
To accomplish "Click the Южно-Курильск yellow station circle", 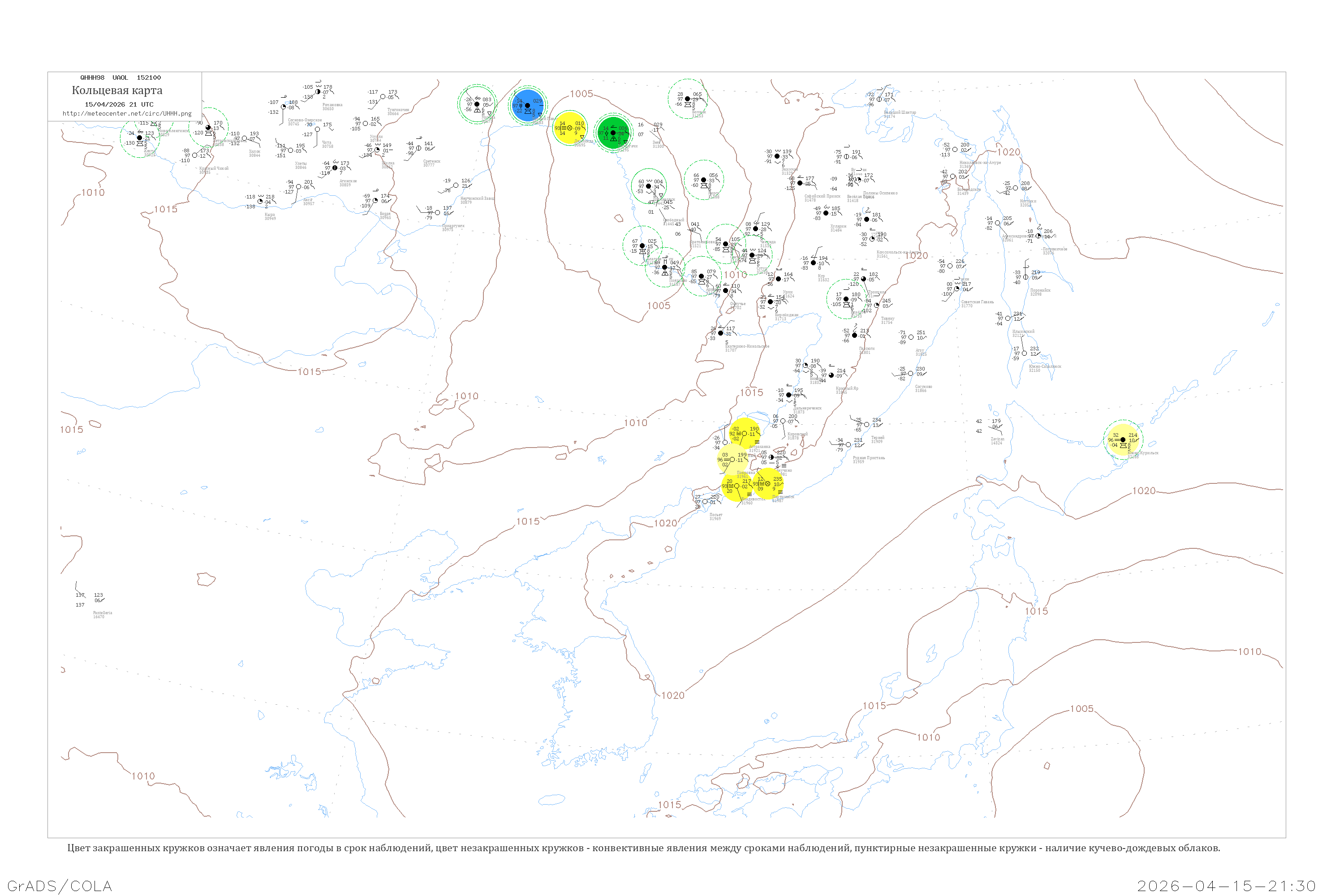I will pyautogui.click(x=1122, y=440).
